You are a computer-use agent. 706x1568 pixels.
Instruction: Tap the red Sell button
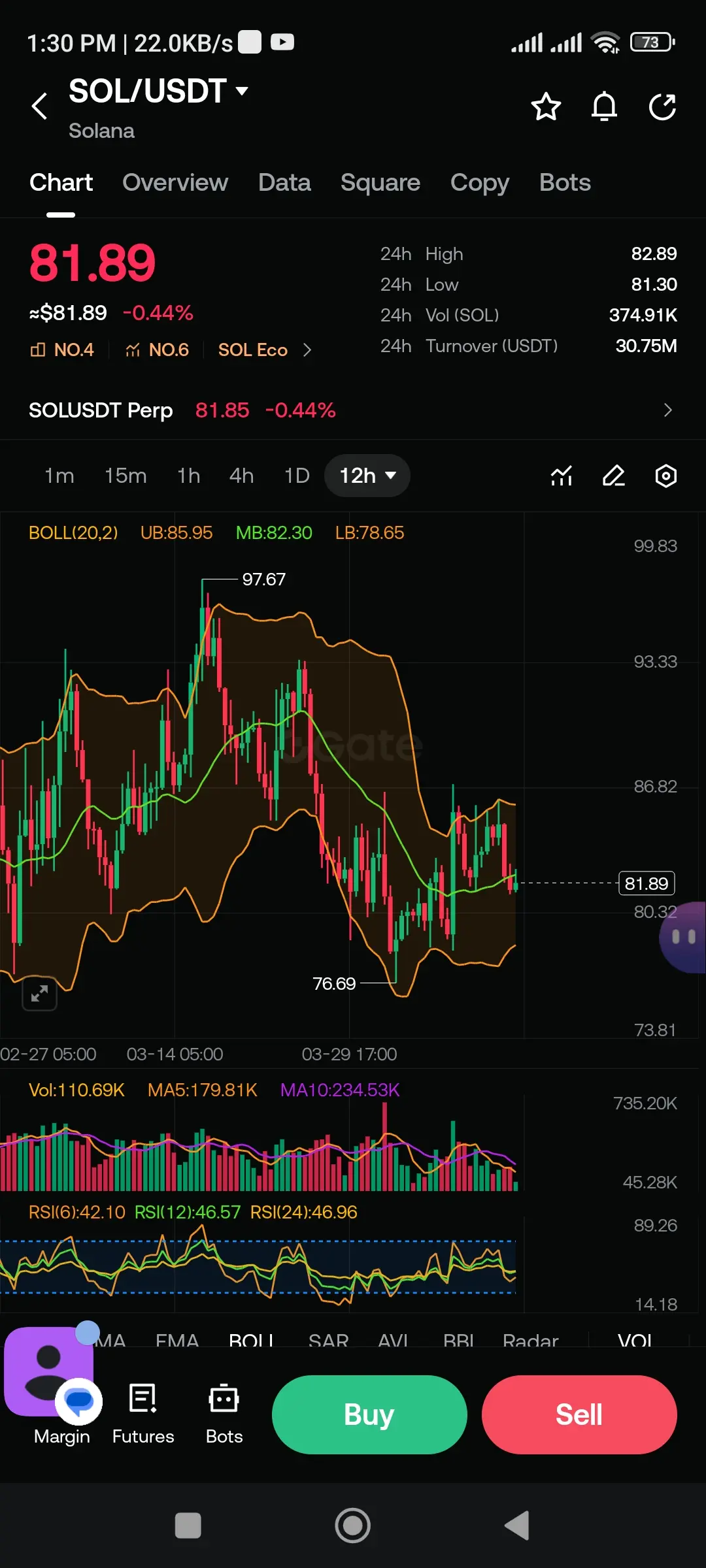click(x=579, y=1414)
